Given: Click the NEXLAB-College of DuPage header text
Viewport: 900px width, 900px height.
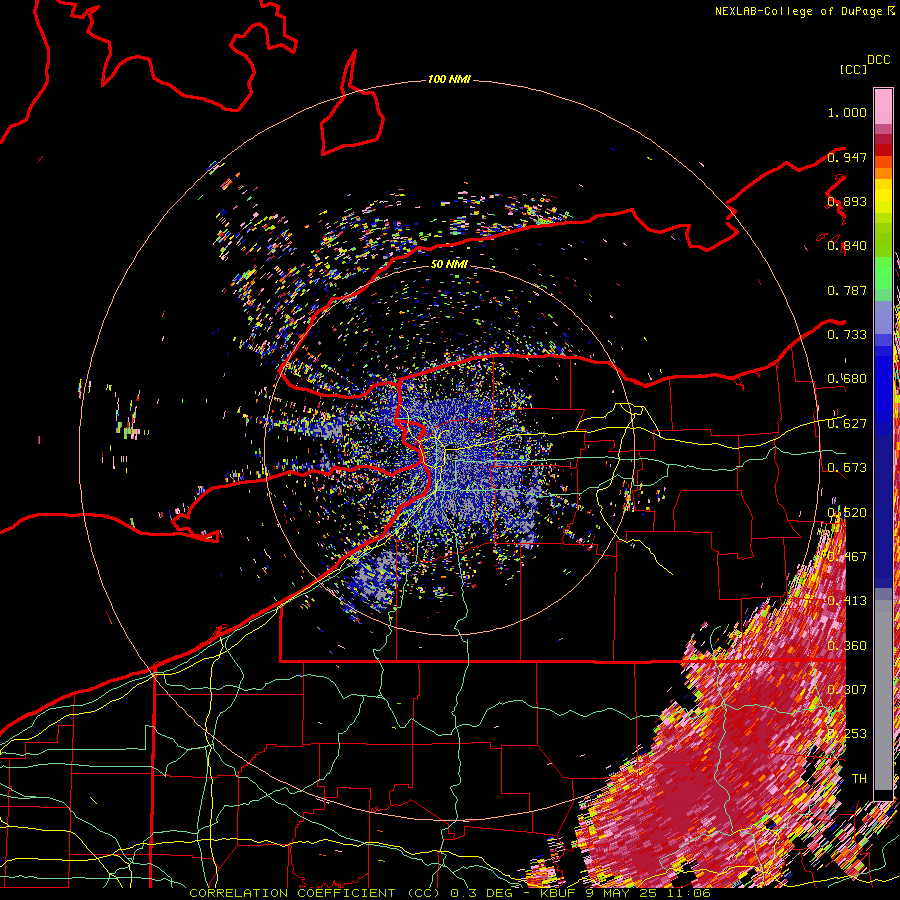Looking at the screenshot, I should pos(804,11).
